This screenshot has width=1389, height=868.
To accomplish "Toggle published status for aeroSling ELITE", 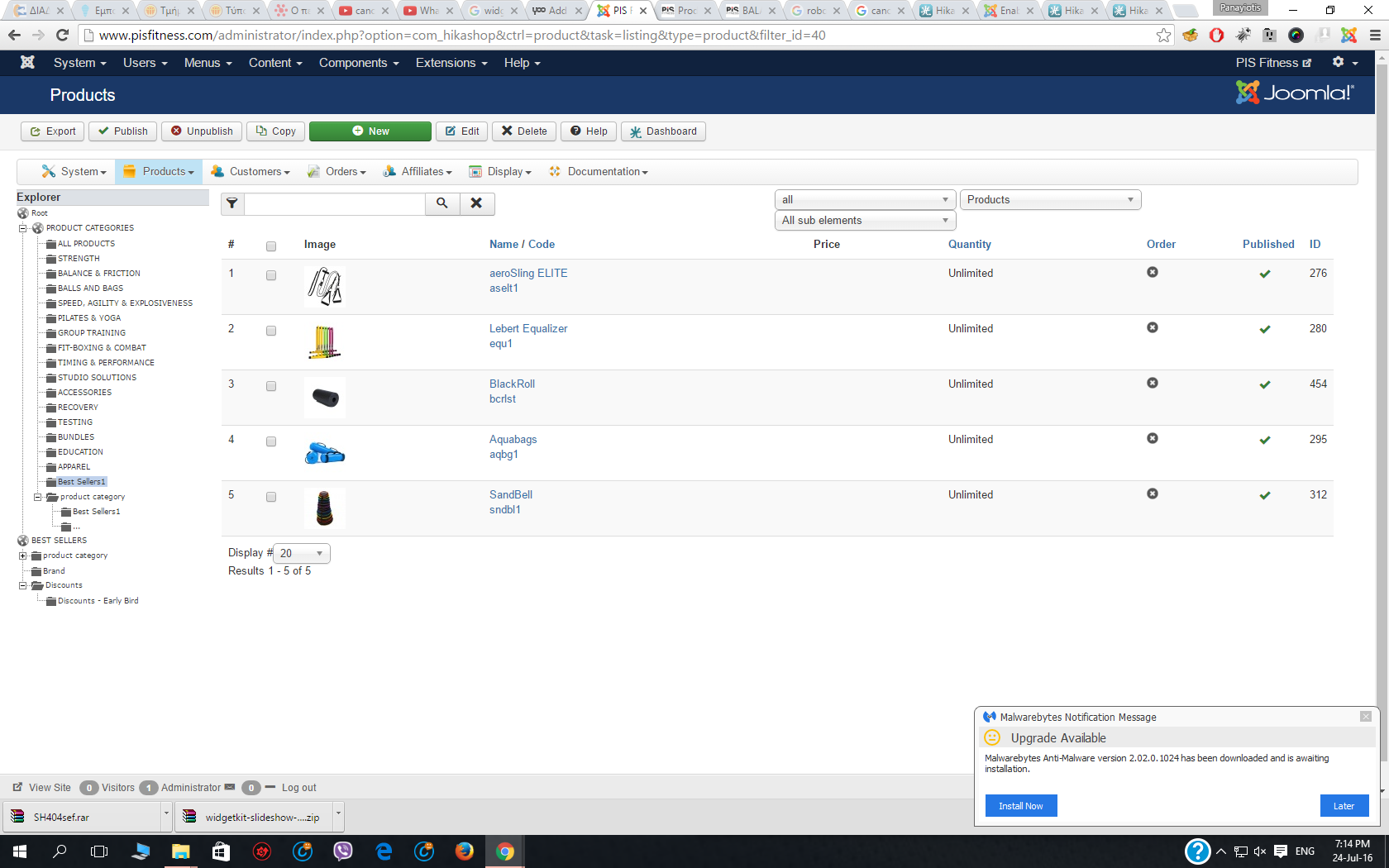I will pyautogui.click(x=1265, y=274).
